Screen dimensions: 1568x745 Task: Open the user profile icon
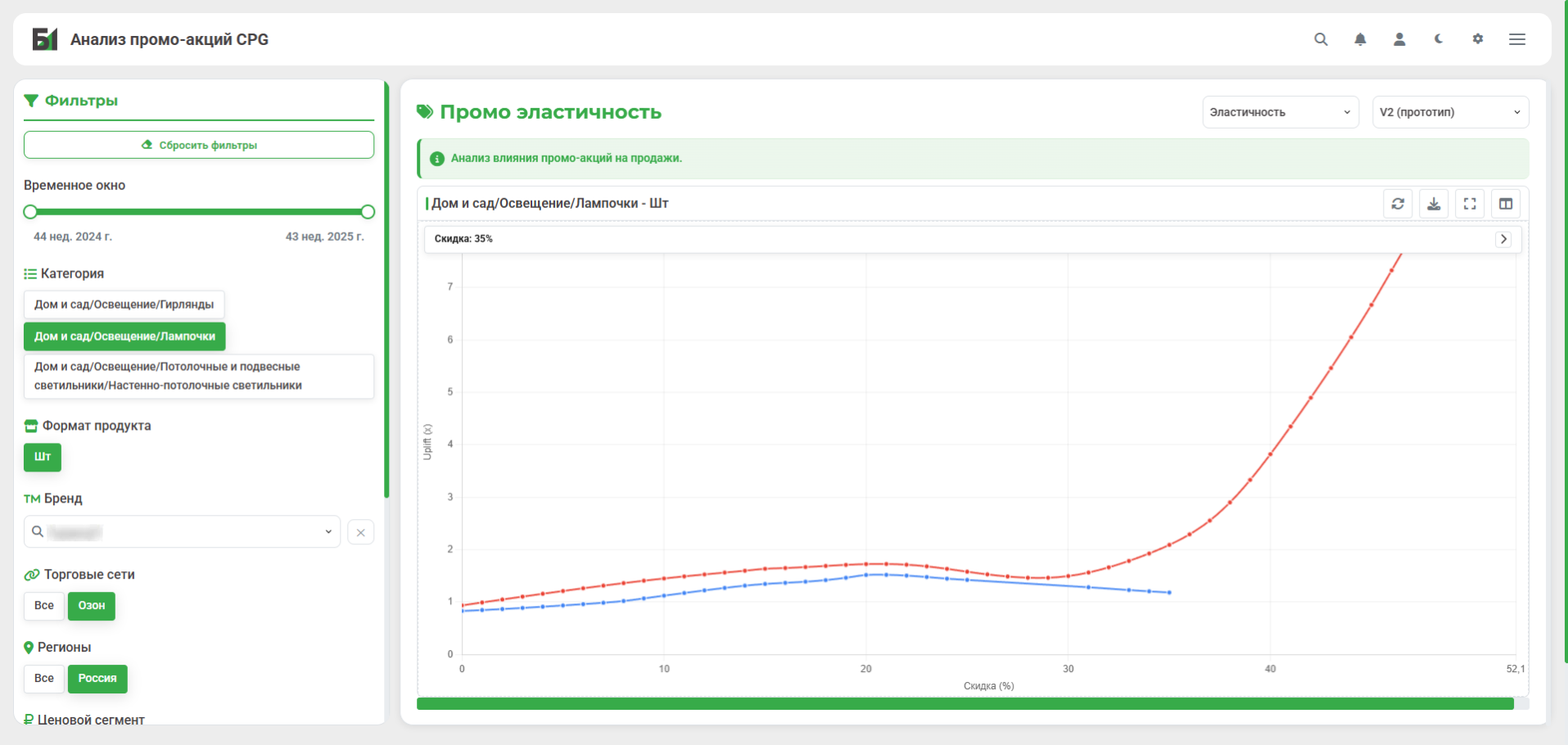coord(1399,39)
